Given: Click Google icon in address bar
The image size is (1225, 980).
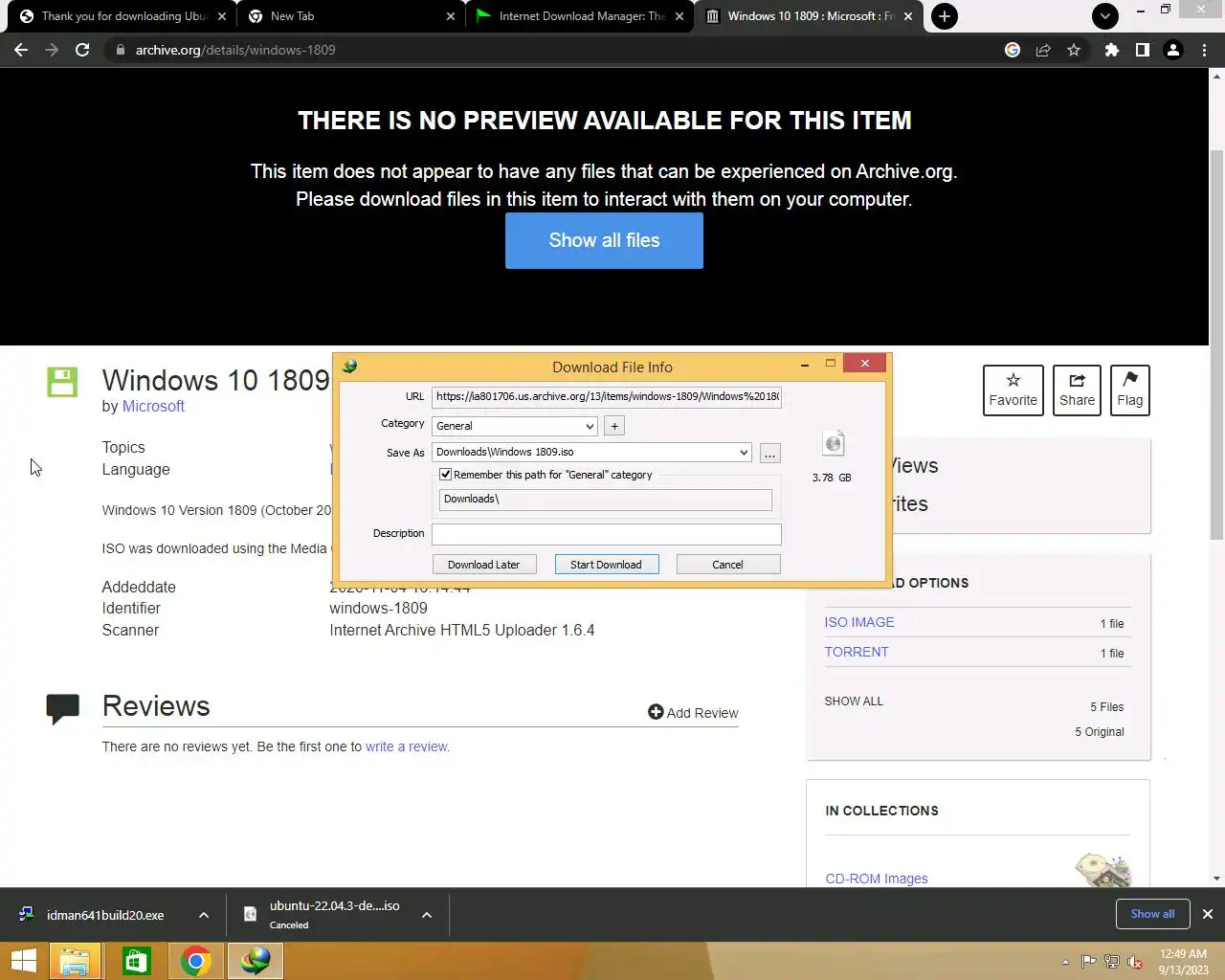Looking at the screenshot, I should click(1013, 50).
